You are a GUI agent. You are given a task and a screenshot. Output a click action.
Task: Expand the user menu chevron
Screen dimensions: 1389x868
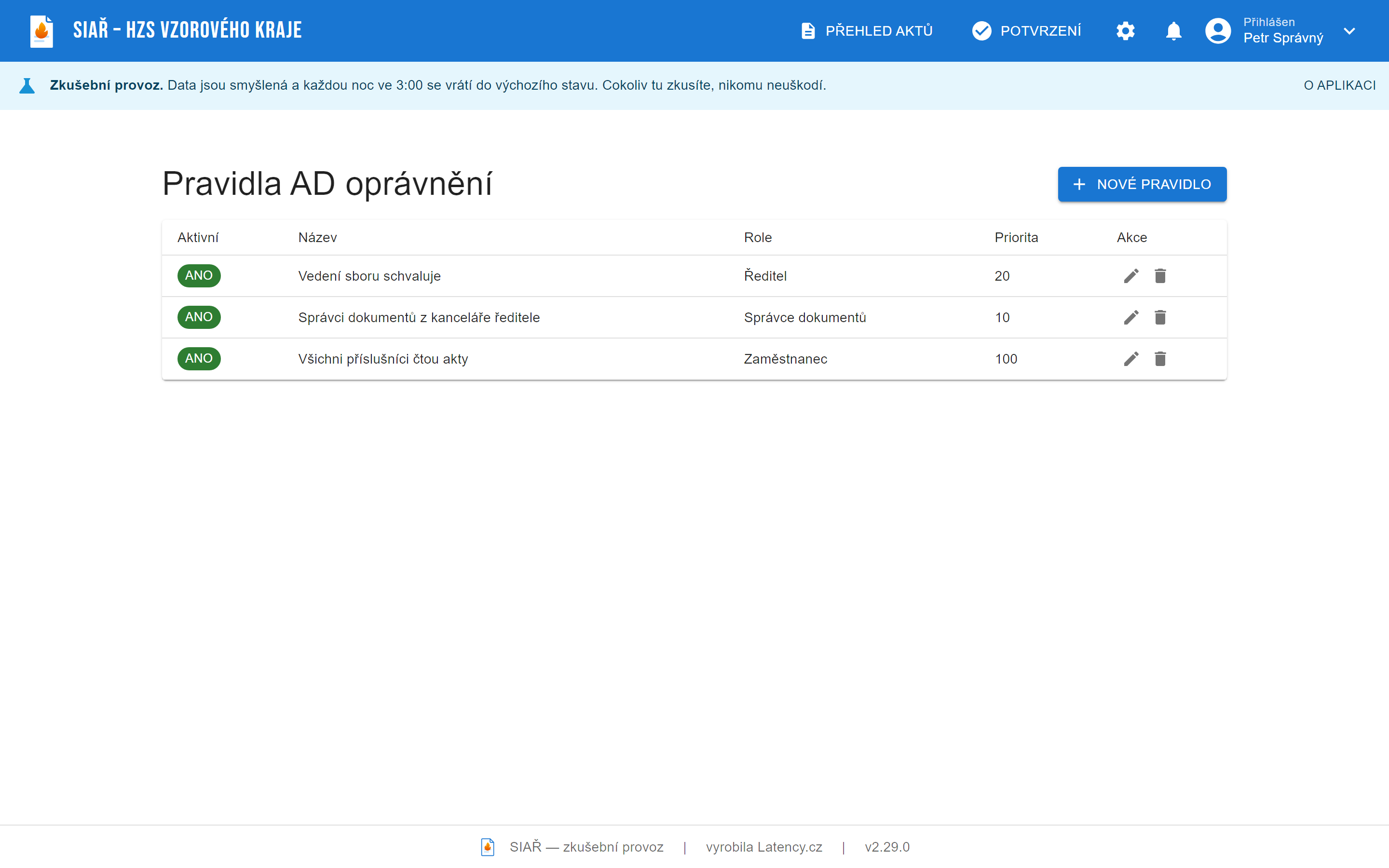[x=1349, y=31]
